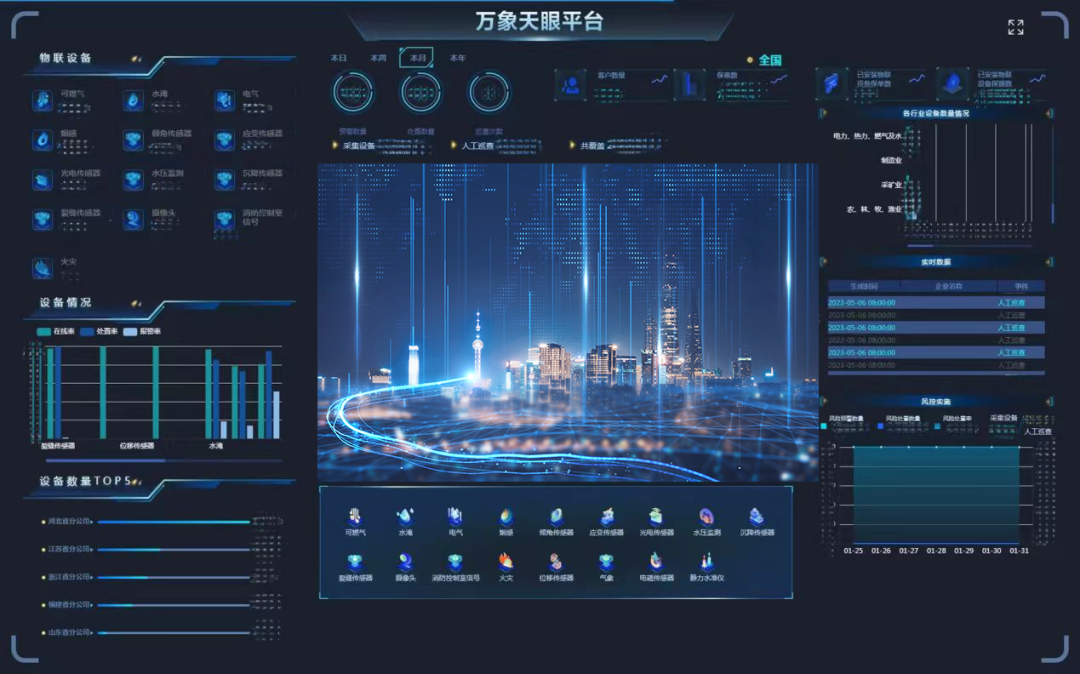Open 裂缝传感器 icon in 物联设备 panel
The height and width of the screenshot is (674, 1080).
[43, 220]
